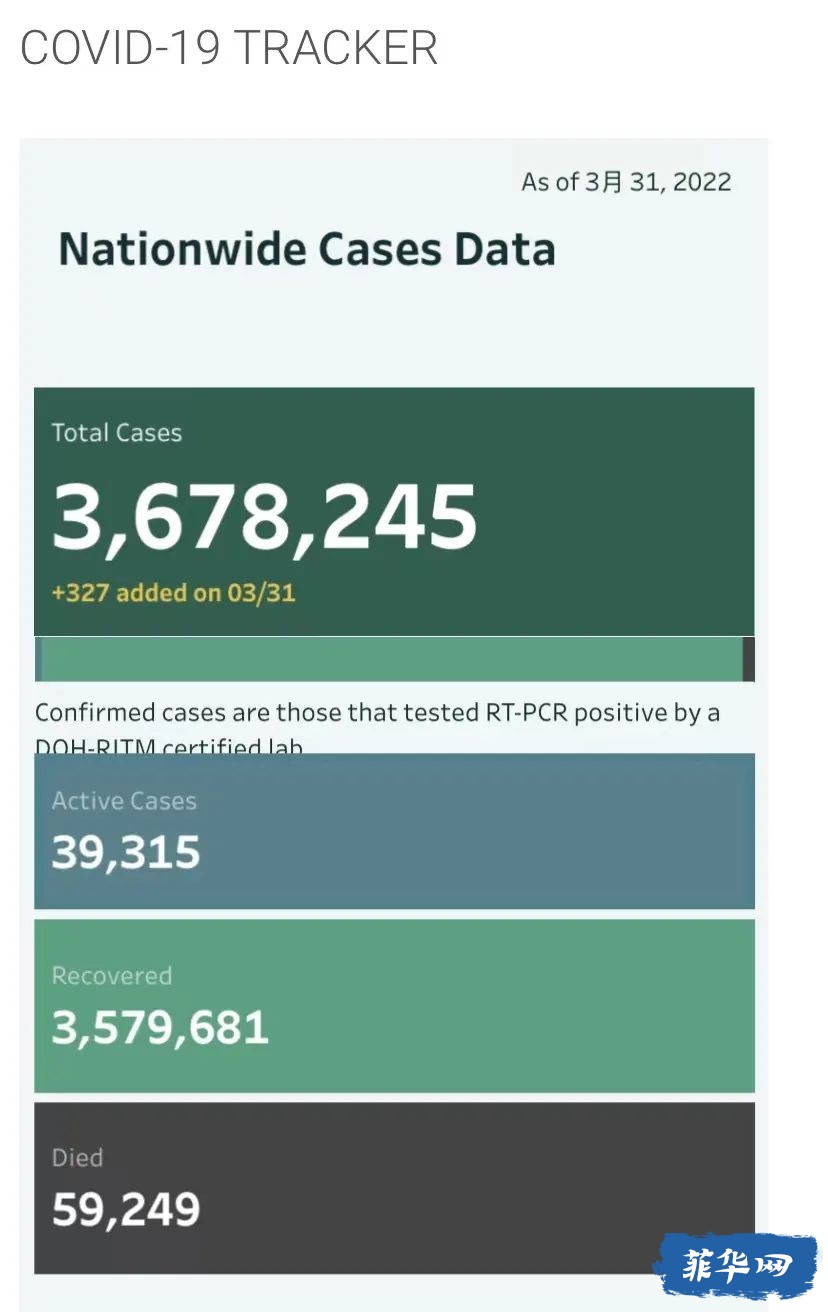The height and width of the screenshot is (1312, 828).
Task: Click the Died label text
Action: 77,1158
